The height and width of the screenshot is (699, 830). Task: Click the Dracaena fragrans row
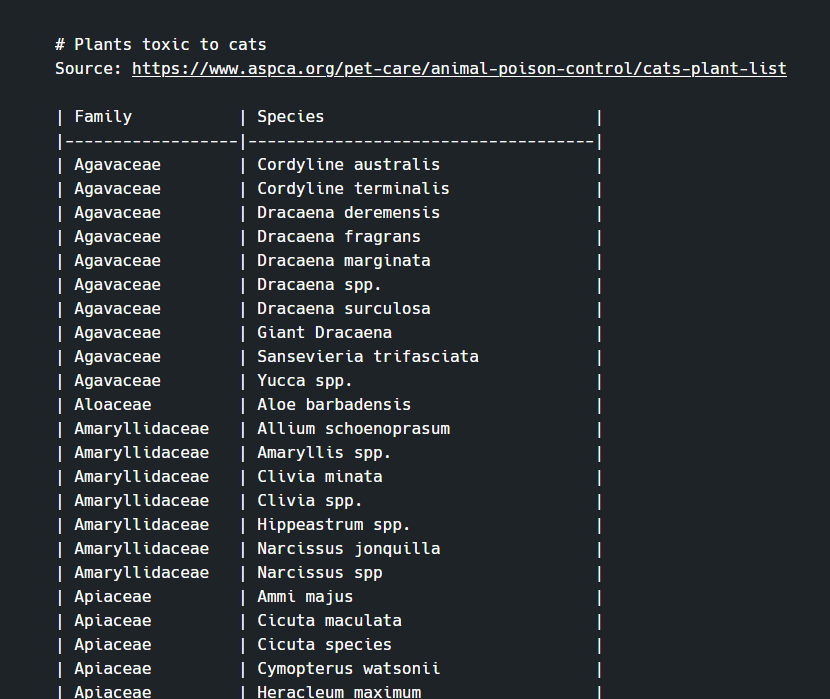tap(339, 236)
